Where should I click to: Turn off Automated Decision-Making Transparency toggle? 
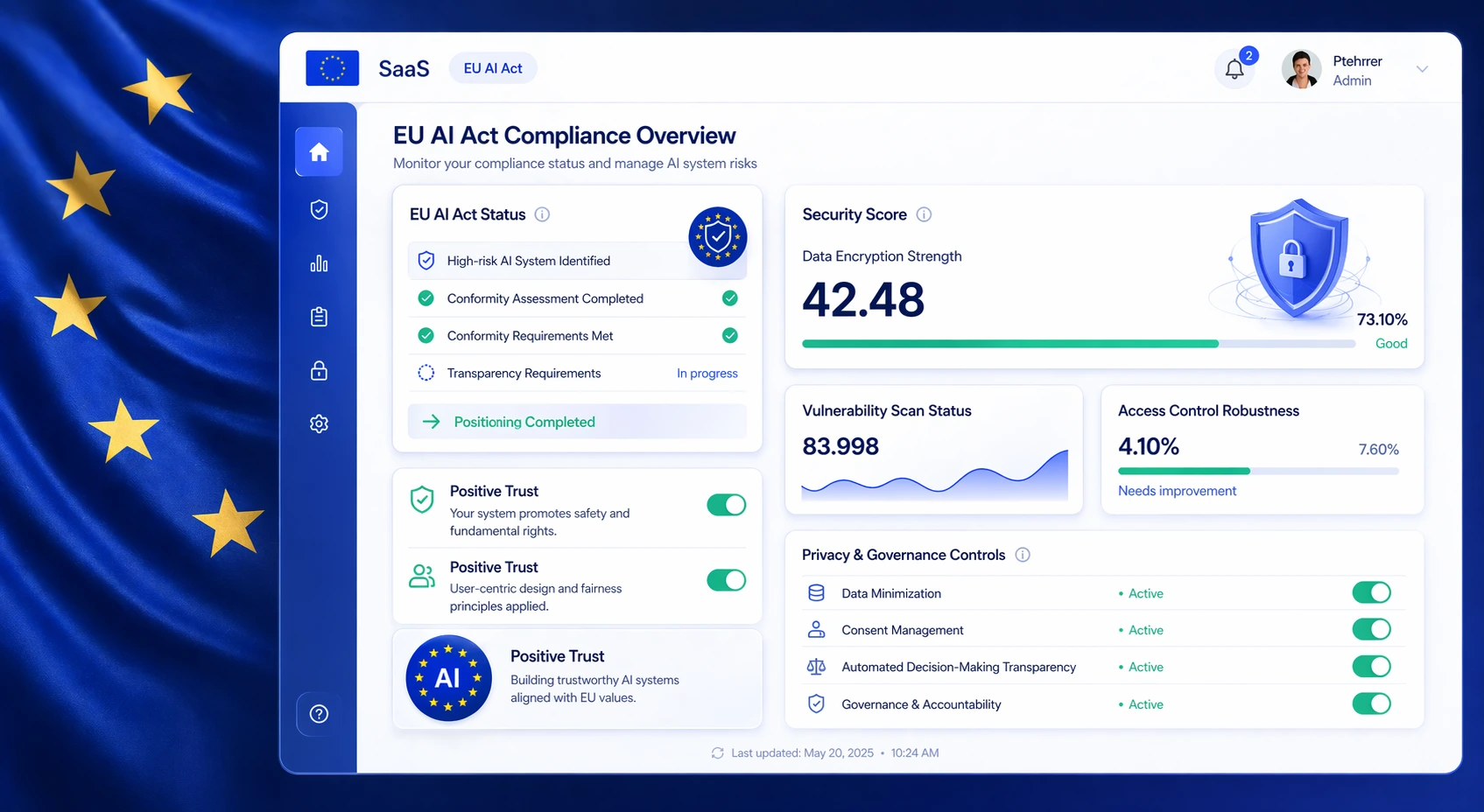click(1371, 667)
